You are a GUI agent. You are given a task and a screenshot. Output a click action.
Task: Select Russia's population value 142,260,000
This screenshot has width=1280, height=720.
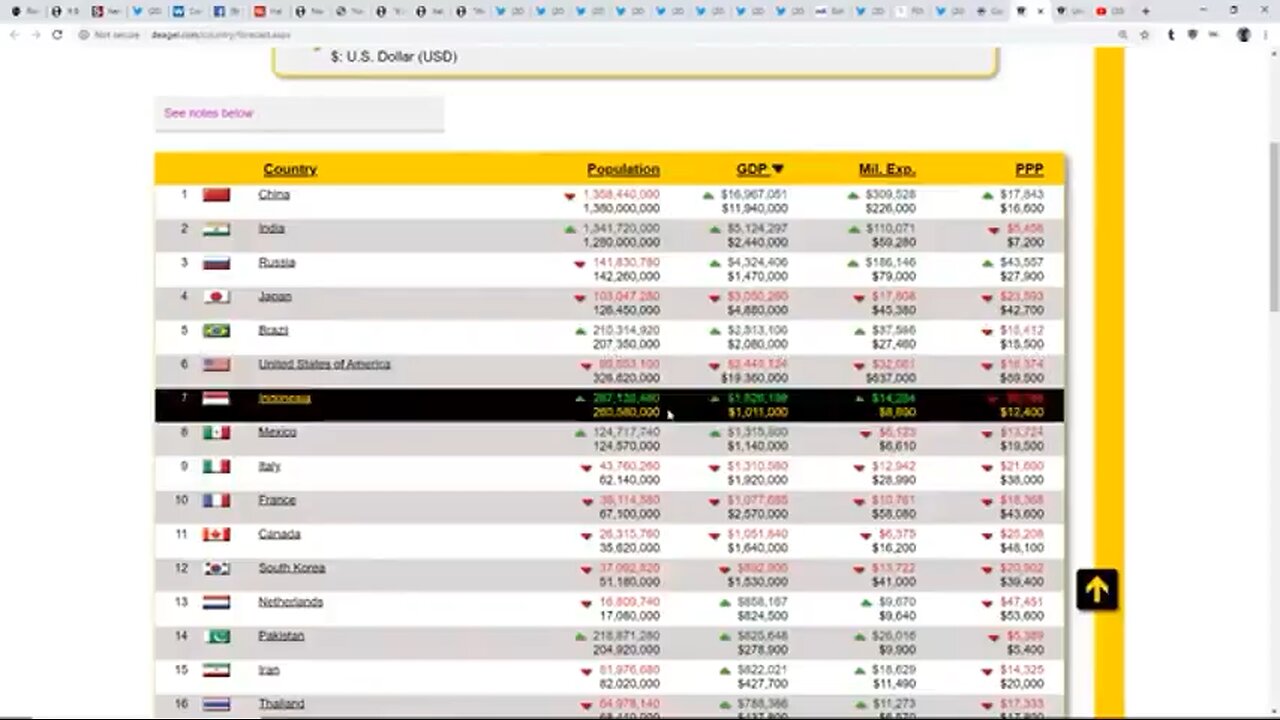(x=626, y=277)
